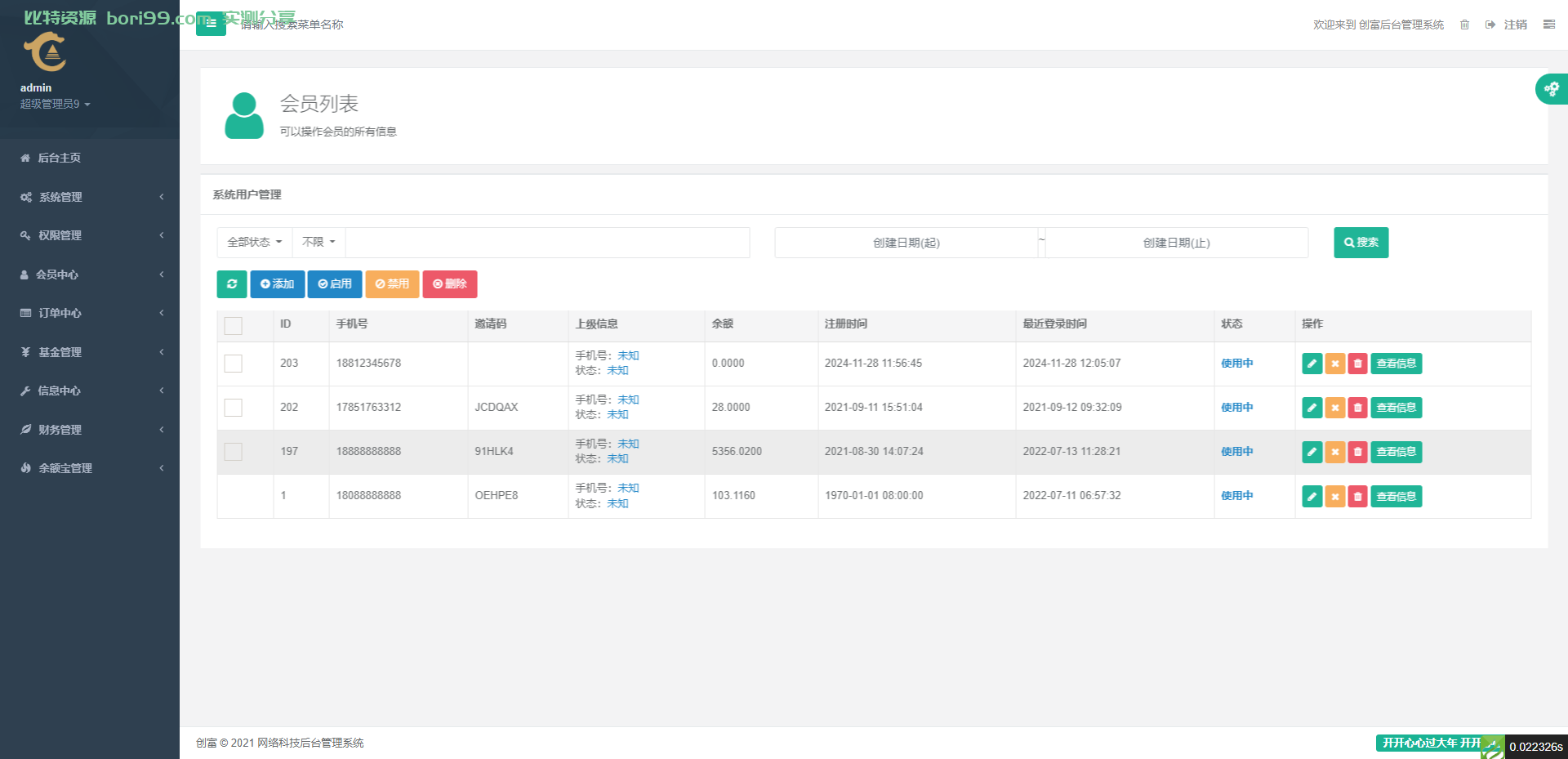The height and width of the screenshot is (759, 1568).
Task: Open the 系统管理 sidebar menu
Action: 90,197
